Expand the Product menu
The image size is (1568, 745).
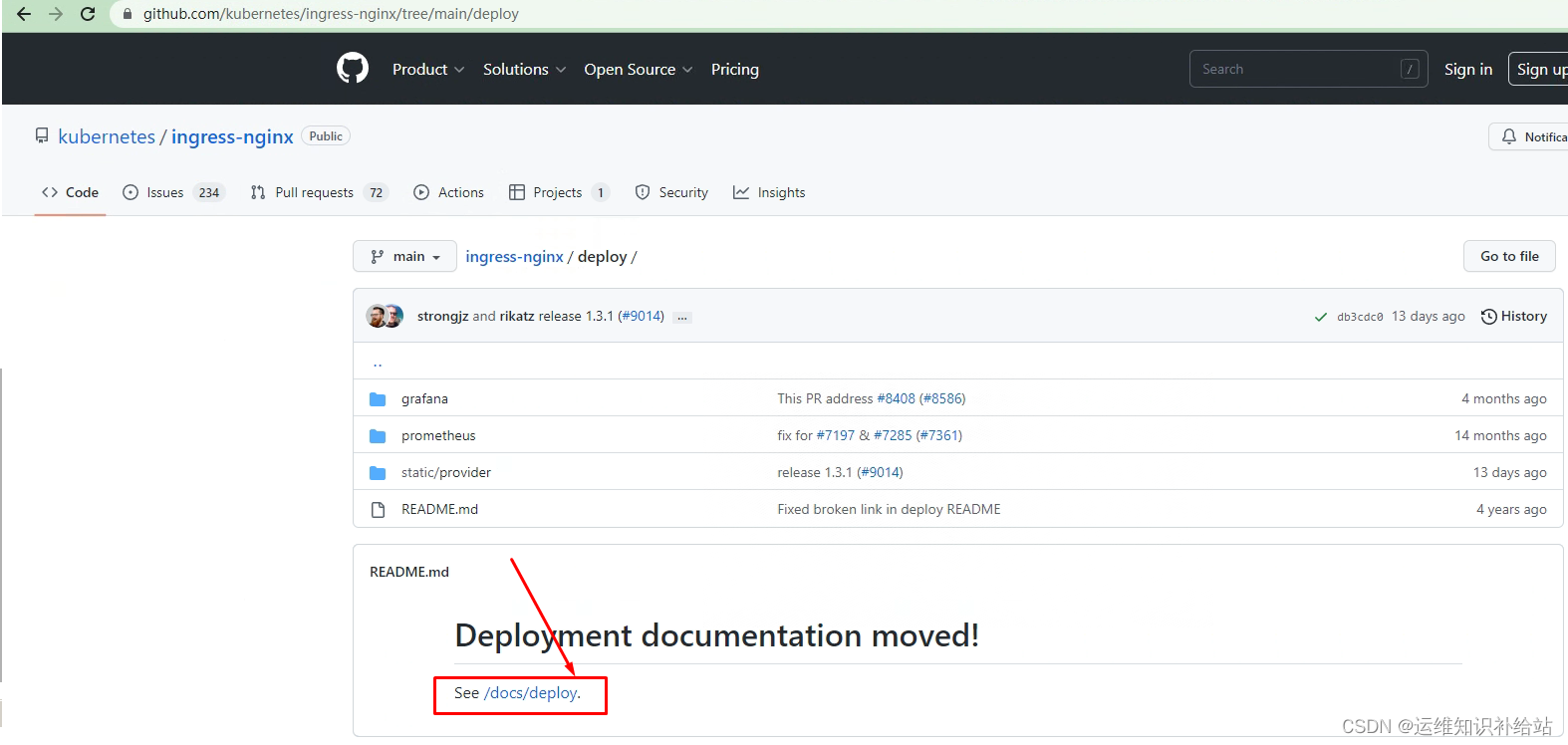click(428, 69)
